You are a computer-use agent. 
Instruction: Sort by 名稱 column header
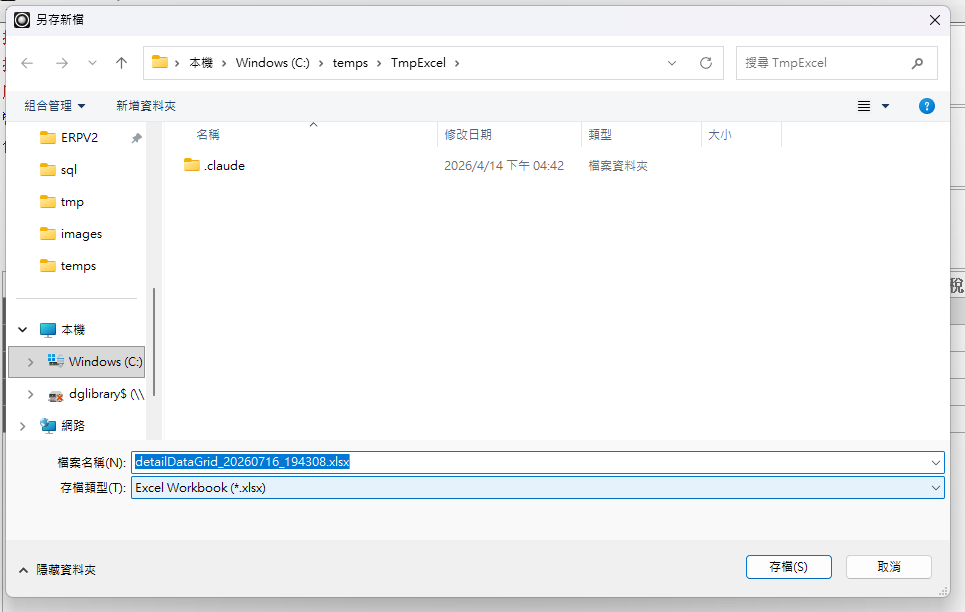coord(208,134)
